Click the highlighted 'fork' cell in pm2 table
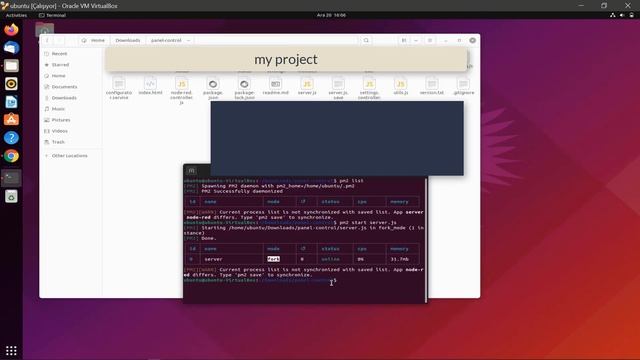Viewport: 640px width, 360px height. click(x=273, y=259)
